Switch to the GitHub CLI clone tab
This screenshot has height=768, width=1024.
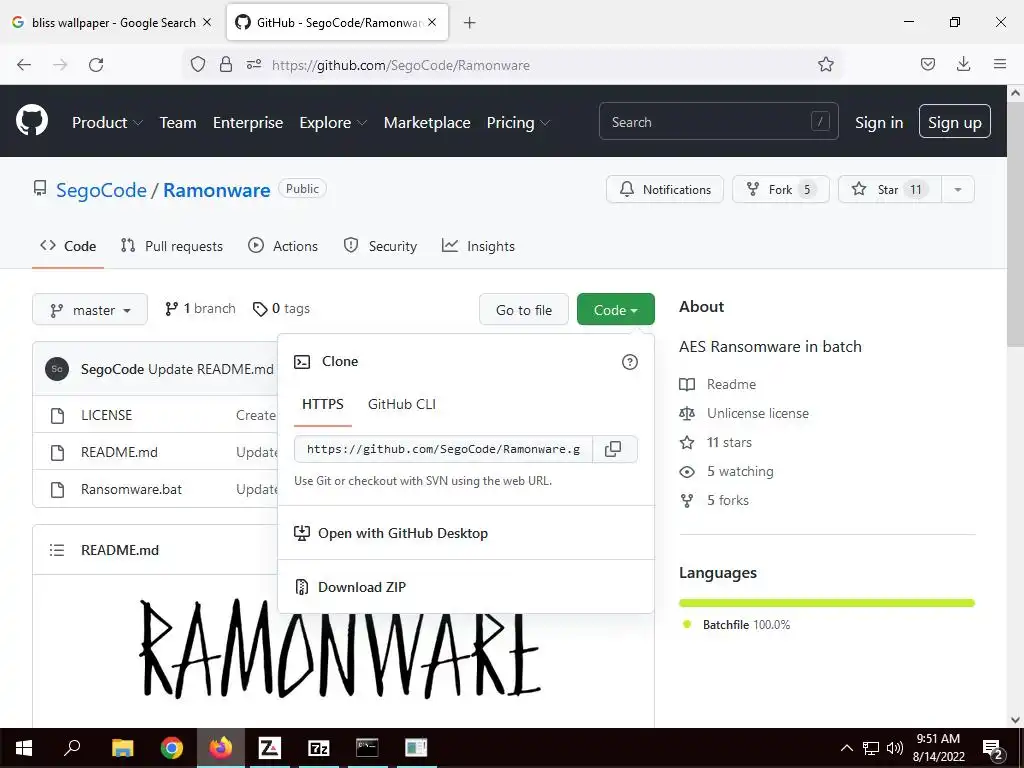pyautogui.click(x=402, y=404)
